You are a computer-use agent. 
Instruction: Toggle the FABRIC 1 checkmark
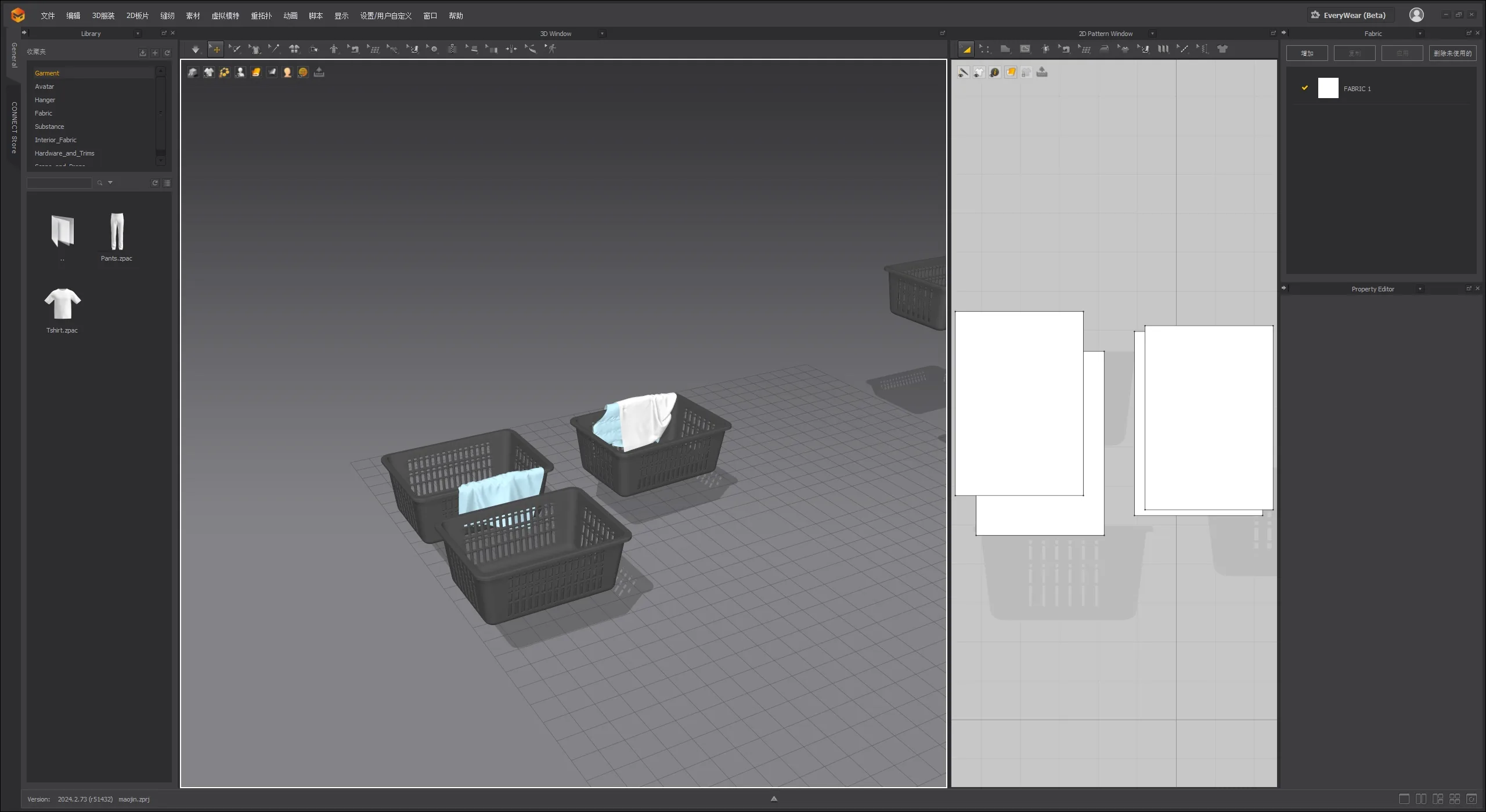[x=1305, y=88]
